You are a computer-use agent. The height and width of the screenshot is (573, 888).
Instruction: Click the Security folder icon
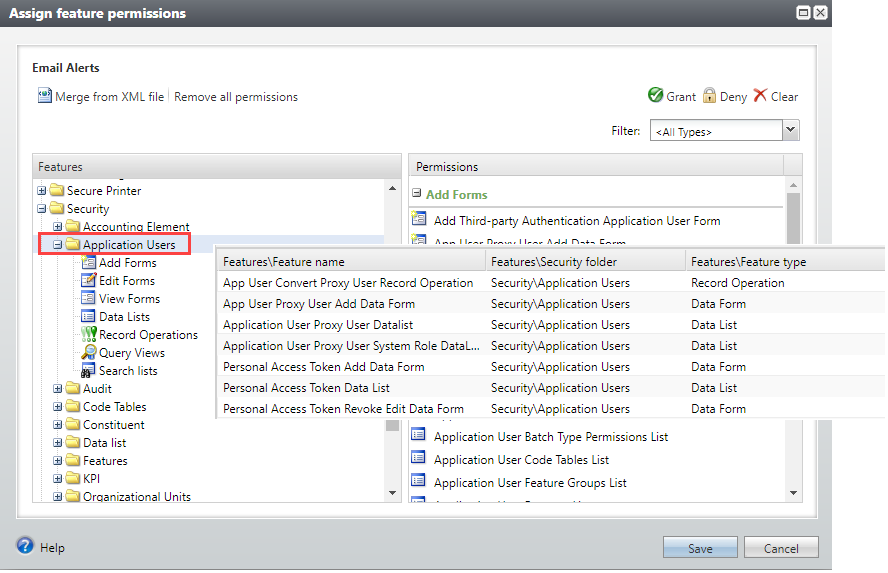[x=57, y=208]
